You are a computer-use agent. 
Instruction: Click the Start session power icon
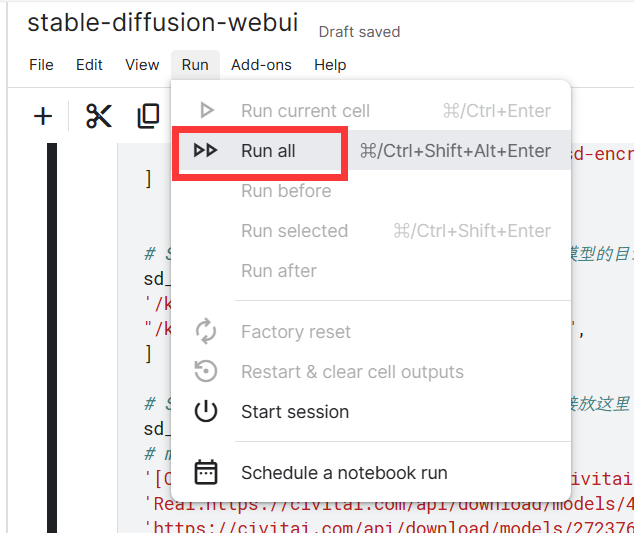pyautogui.click(x=206, y=411)
